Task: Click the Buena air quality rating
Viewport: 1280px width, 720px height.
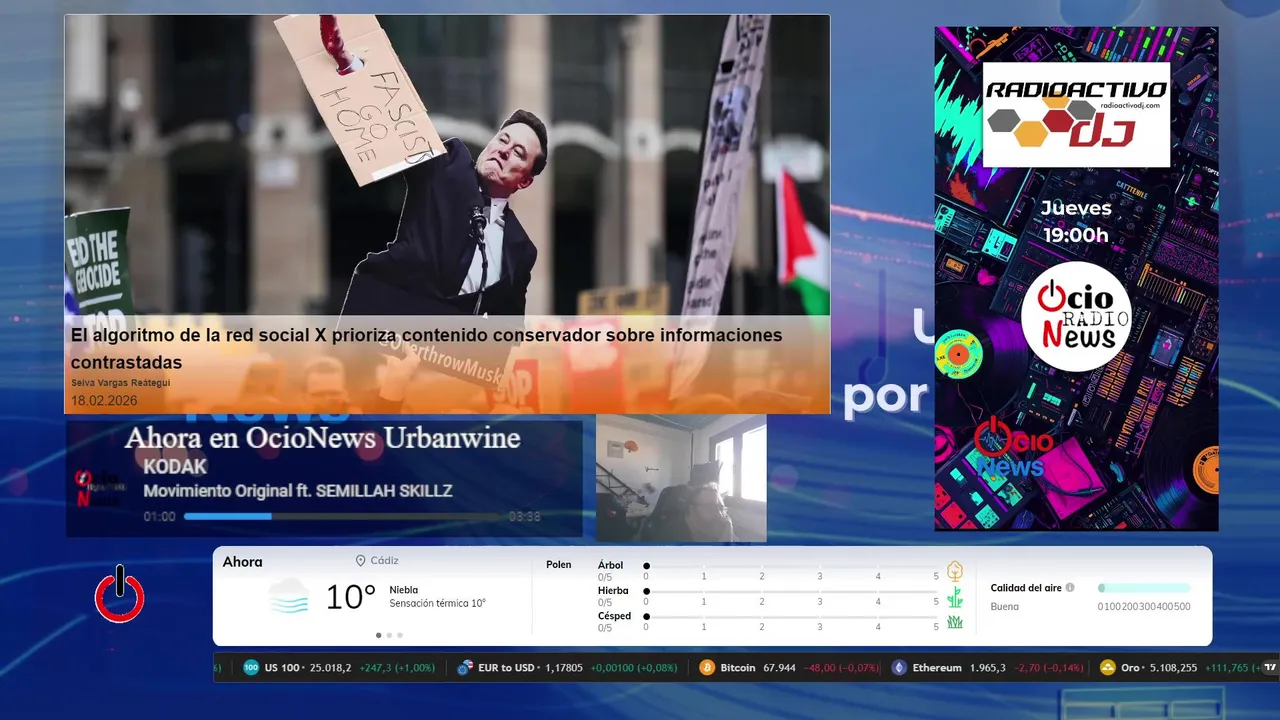Action: pos(1005,607)
